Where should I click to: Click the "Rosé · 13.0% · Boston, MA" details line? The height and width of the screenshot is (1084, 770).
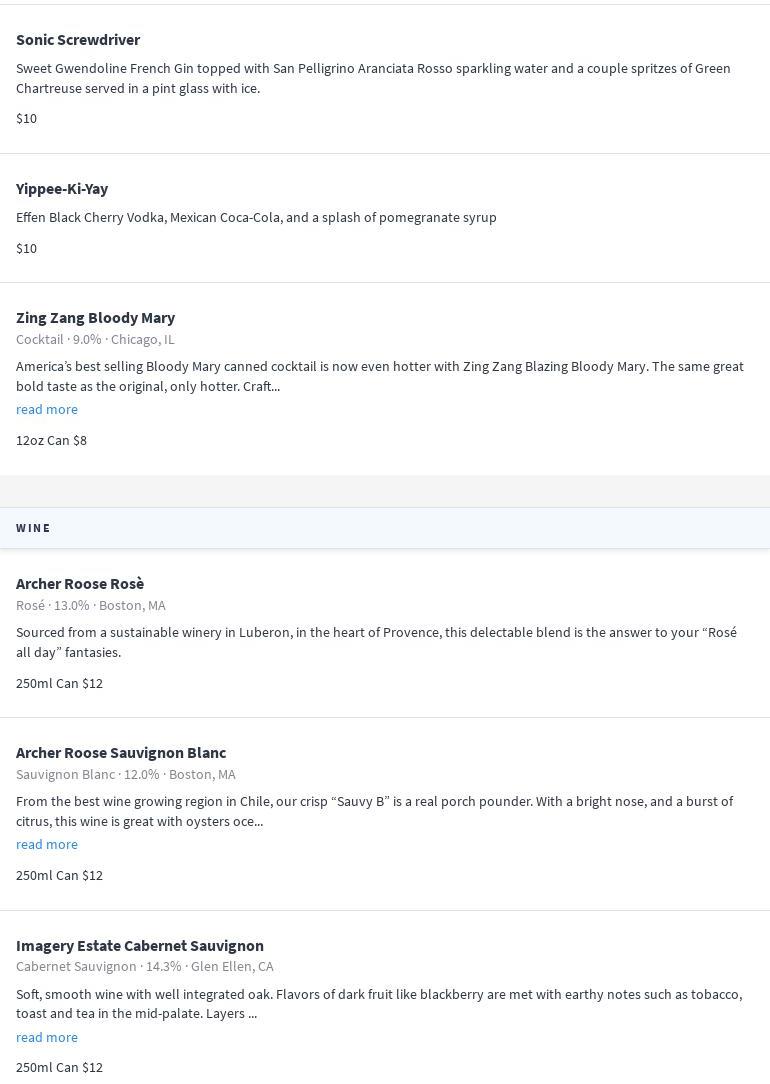tap(91, 605)
